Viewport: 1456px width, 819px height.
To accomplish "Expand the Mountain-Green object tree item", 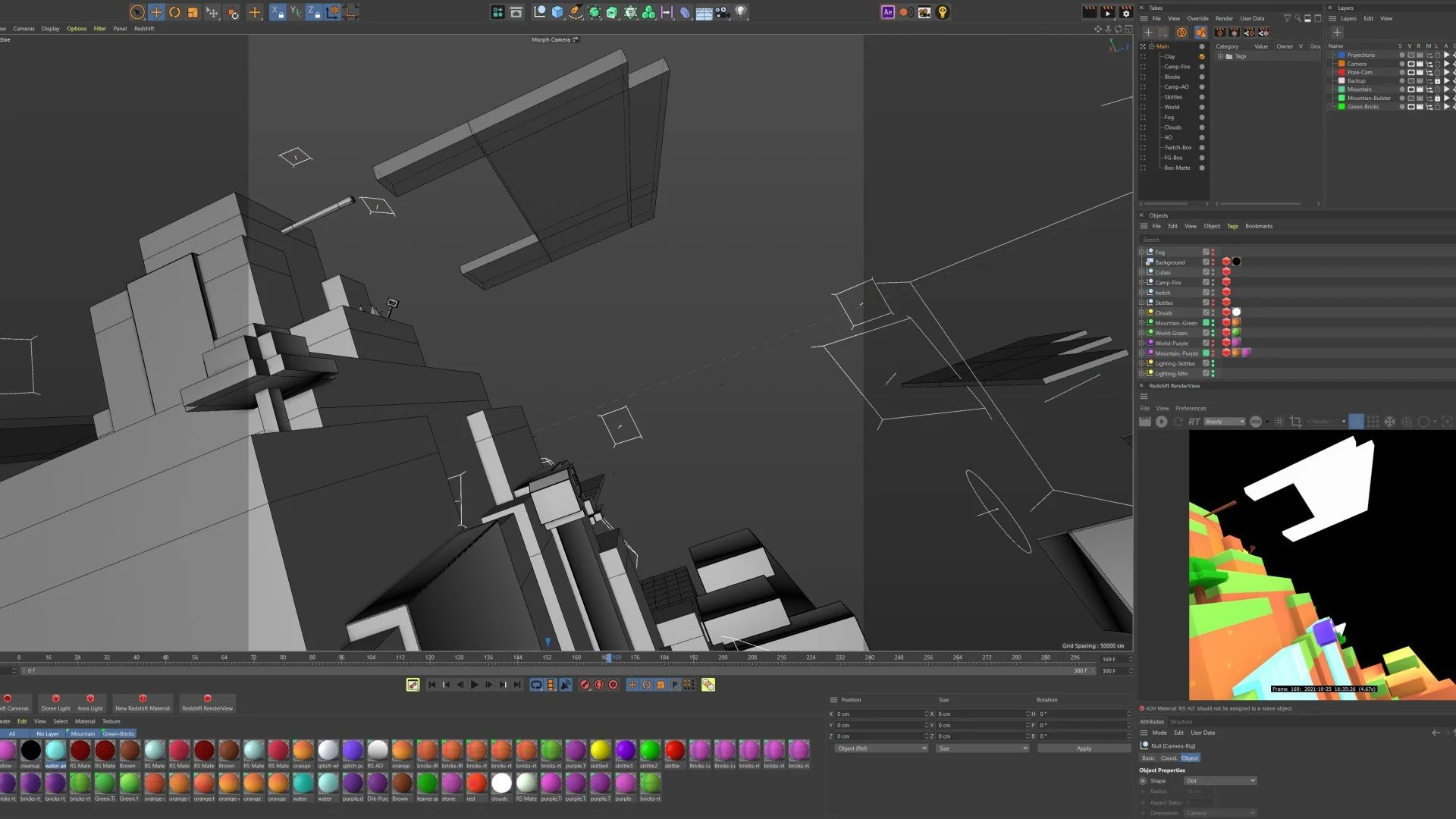I will point(1141,323).
